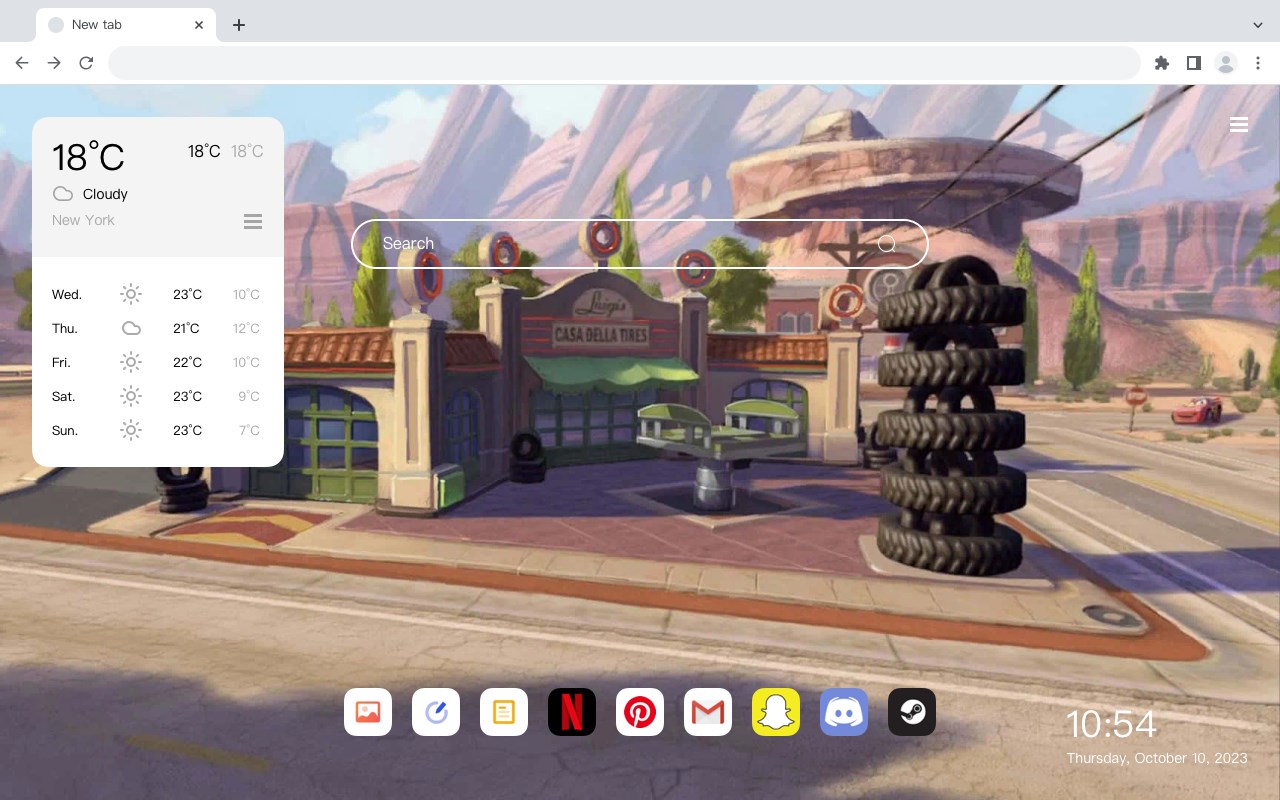Open the weather widget menu icon
1280x800 pixels.
(253, 221)
